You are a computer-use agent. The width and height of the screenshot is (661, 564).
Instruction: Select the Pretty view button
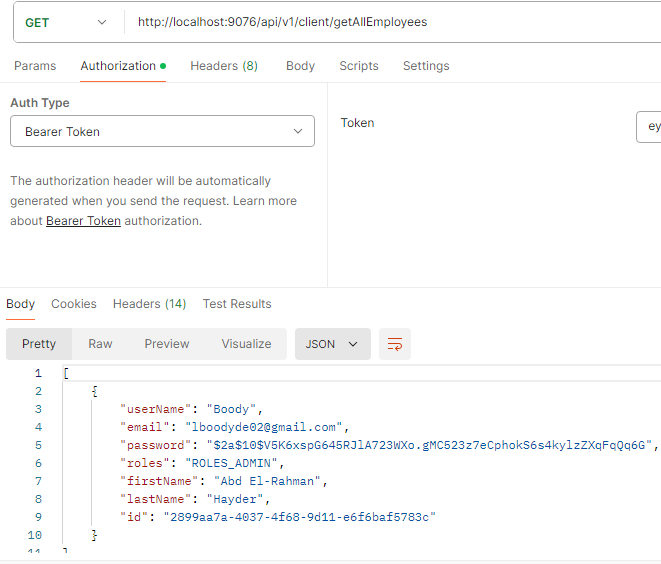39,344
